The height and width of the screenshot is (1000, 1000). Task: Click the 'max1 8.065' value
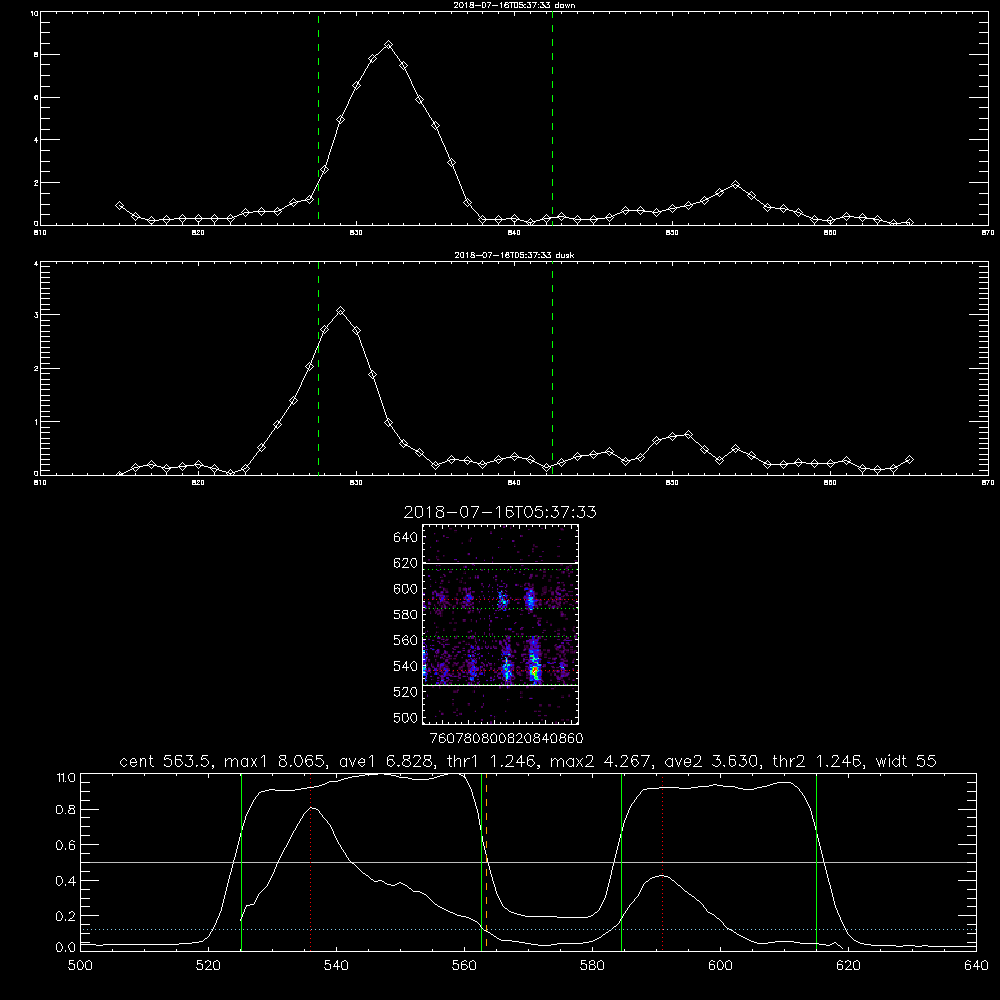coord(276,761)
